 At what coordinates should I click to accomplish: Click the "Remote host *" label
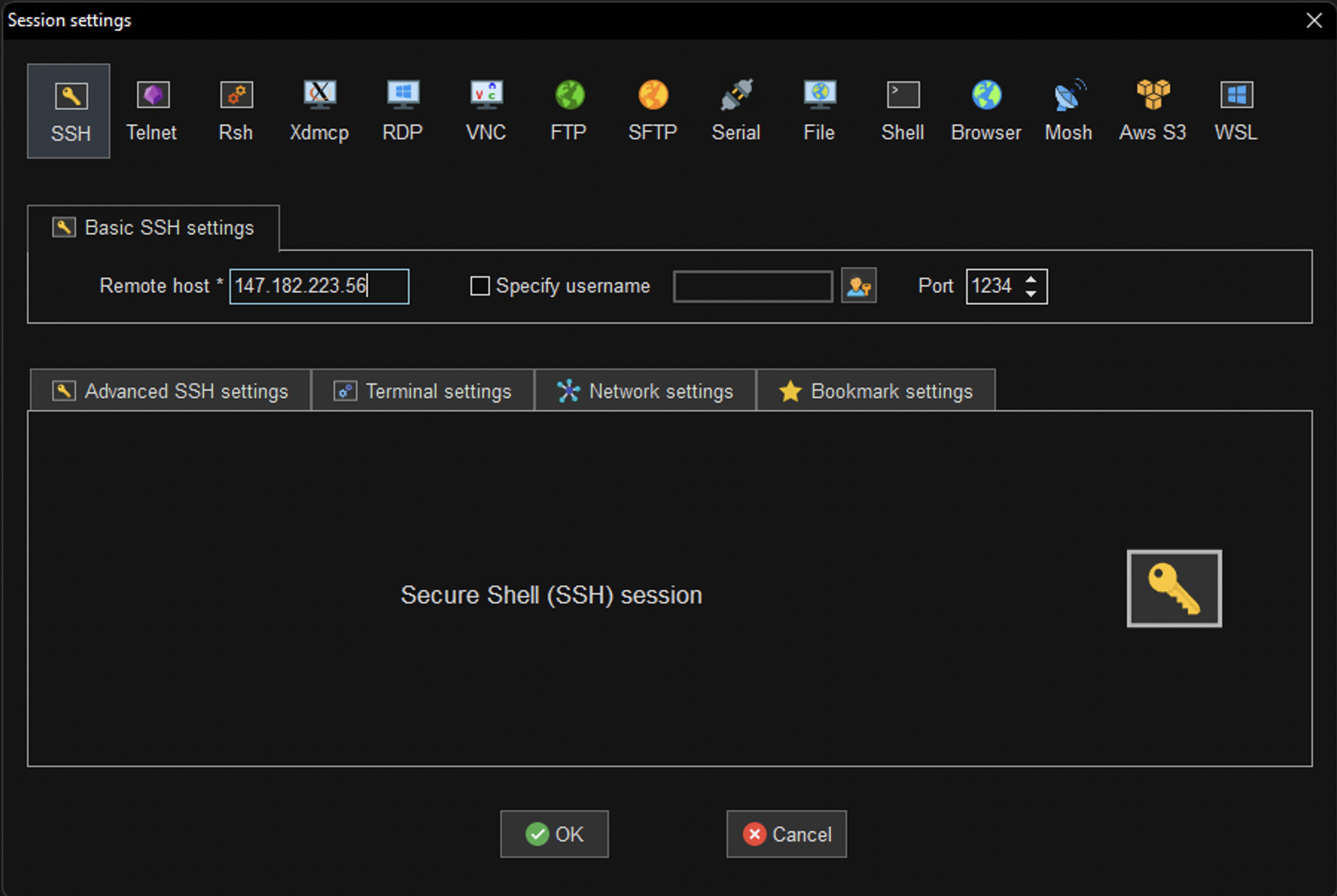tap(162, 286)
